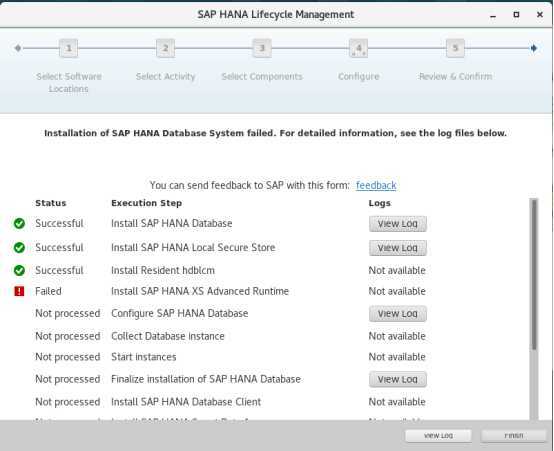Click the Execution Step column header
Viewport: 554px width, 451px height.
(x=146, y=203)
